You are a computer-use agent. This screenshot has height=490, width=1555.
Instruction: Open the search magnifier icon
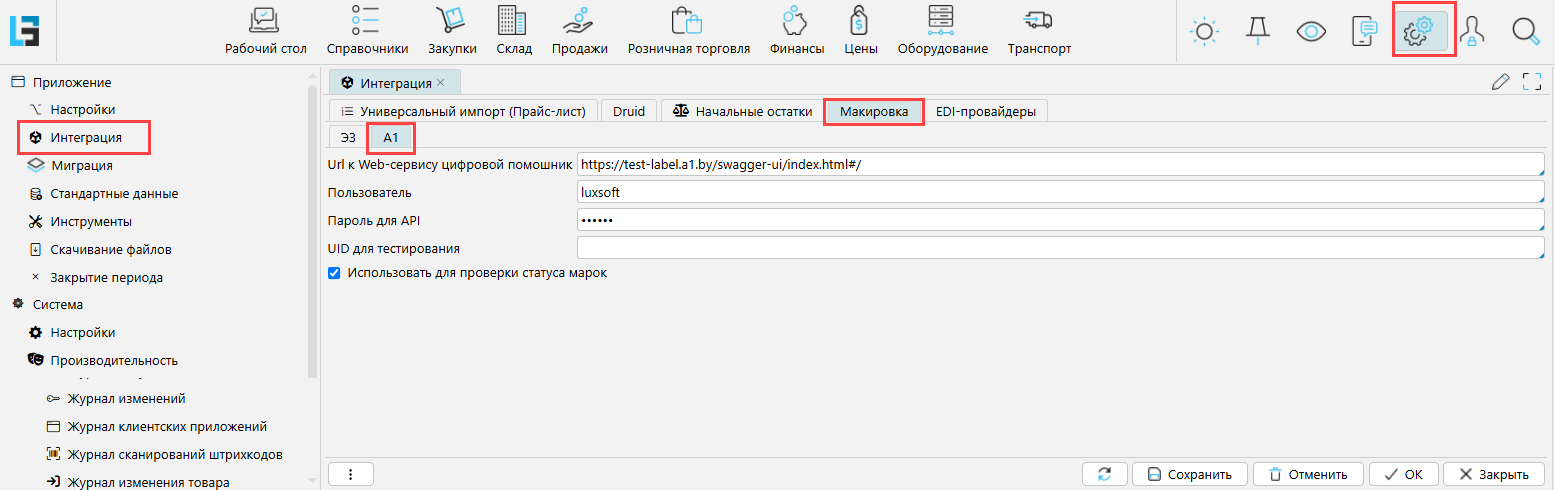coord(1525,32)
